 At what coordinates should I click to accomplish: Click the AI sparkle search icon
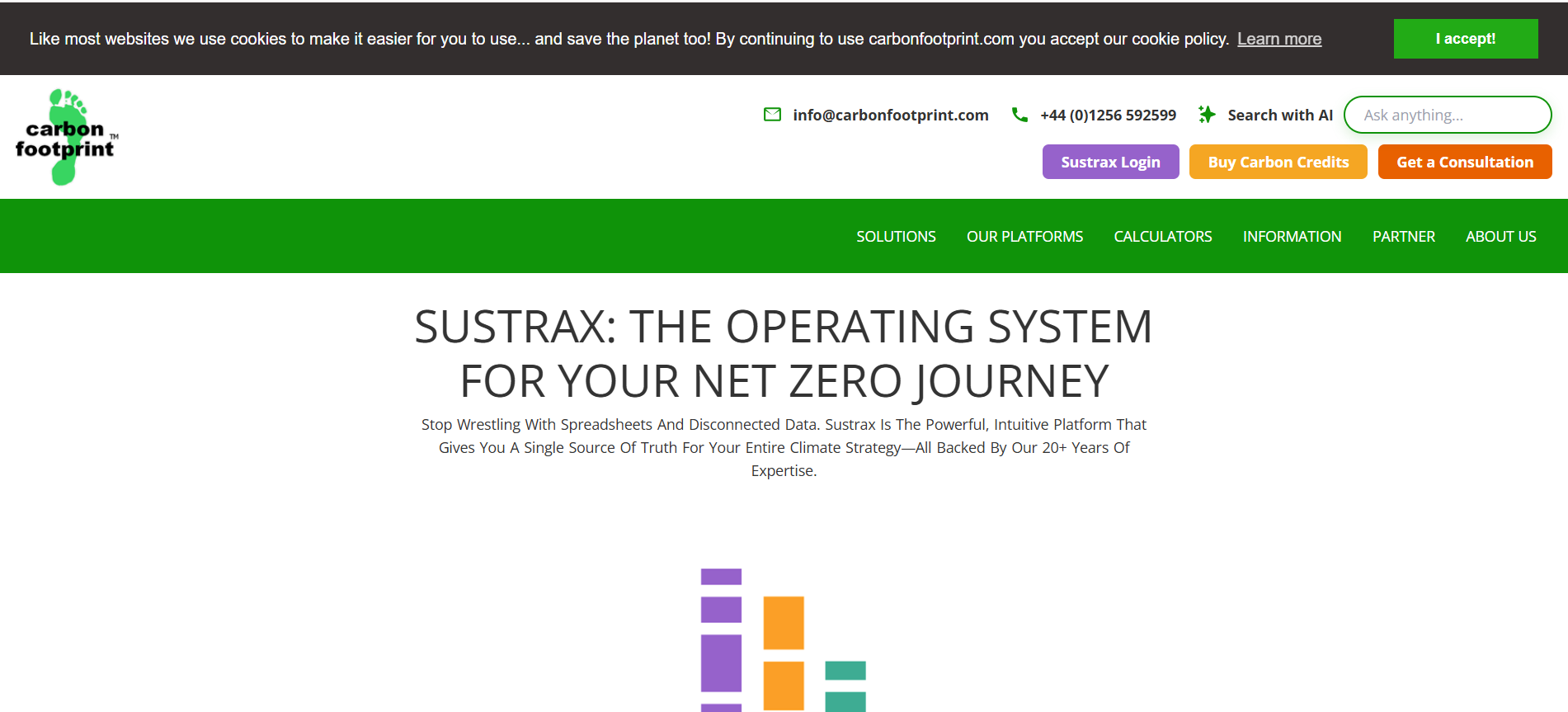tap(1207, 115)
